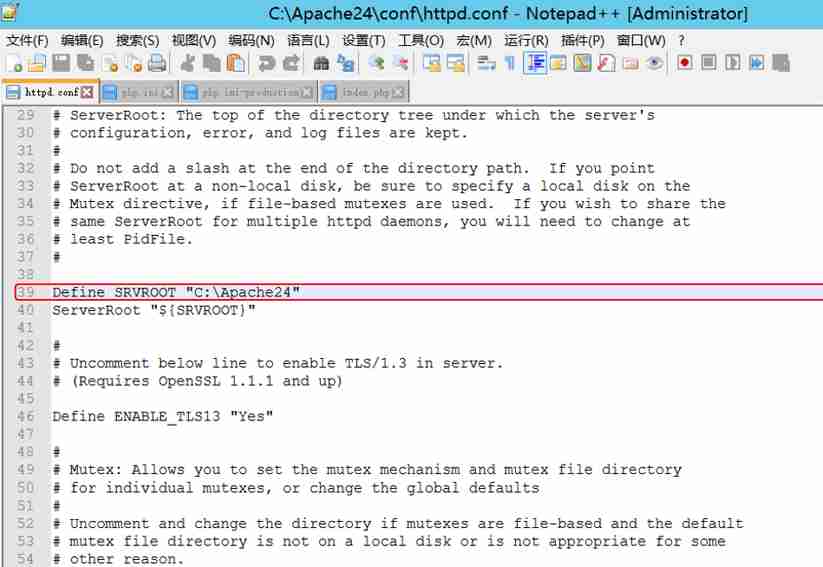The height and width of the screenshot is (567, 823).
Task: Close the index.php tab
Action: coord(398,92)
